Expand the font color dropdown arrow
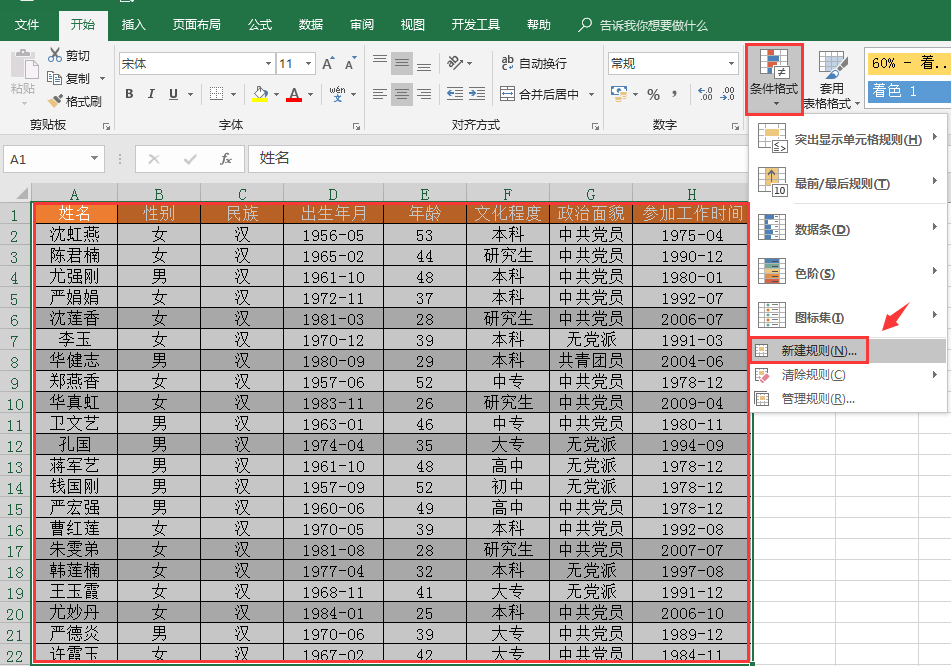The width and height of the screenshot is (951, 666). (311, 95)
